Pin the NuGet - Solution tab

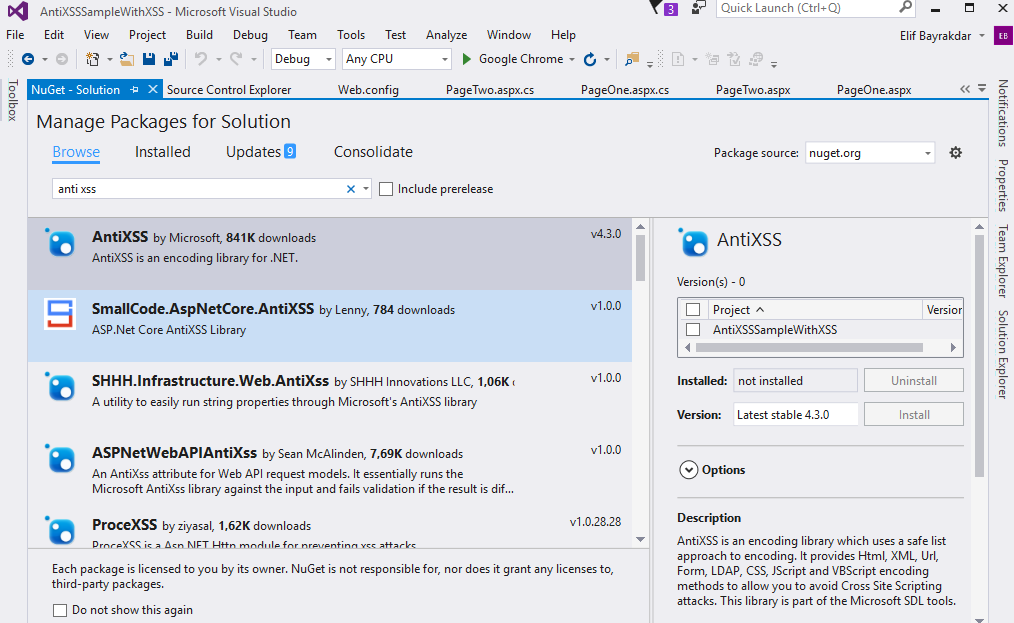click(x=135, y=90)
